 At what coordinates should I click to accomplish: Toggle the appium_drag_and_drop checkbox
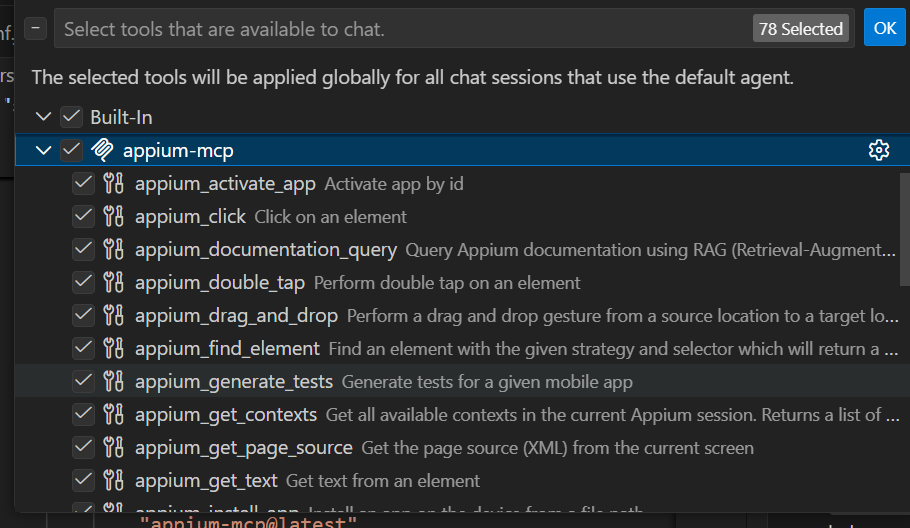point(83,316)
